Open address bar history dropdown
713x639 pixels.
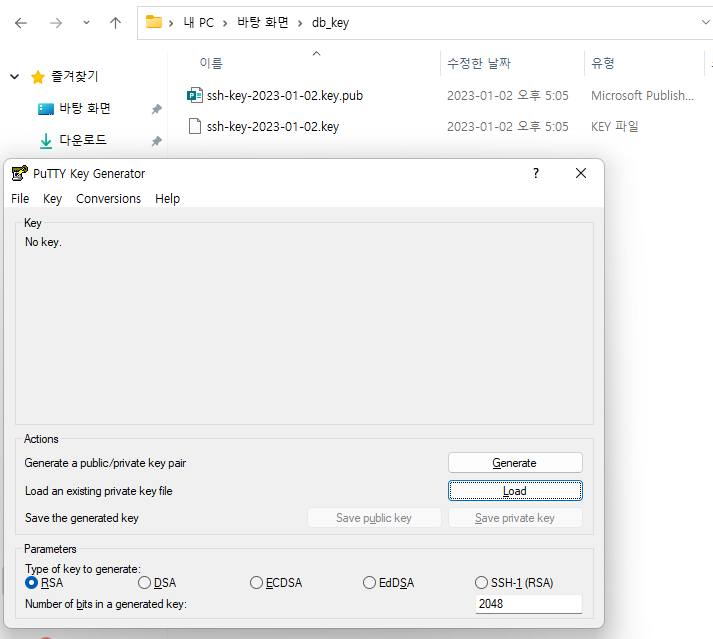tap(705, 22)
